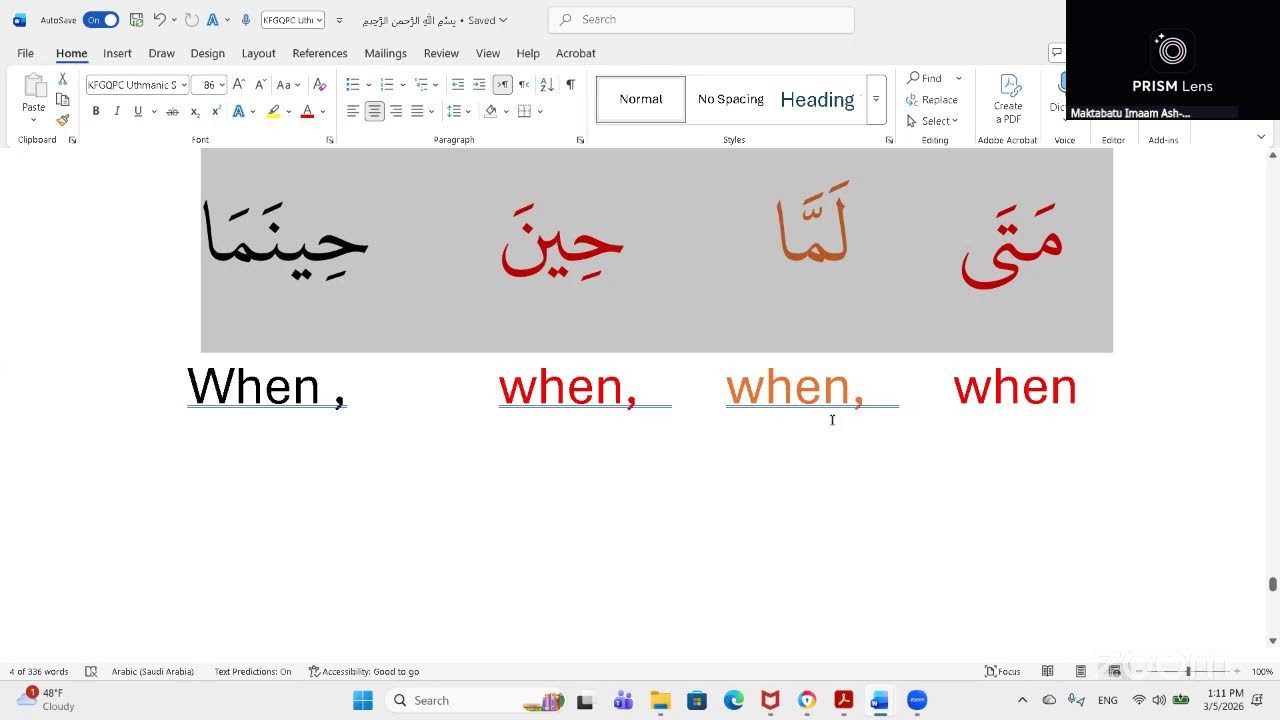Click Replace in Editing group

pyautogui.click(x=932, y=100)
